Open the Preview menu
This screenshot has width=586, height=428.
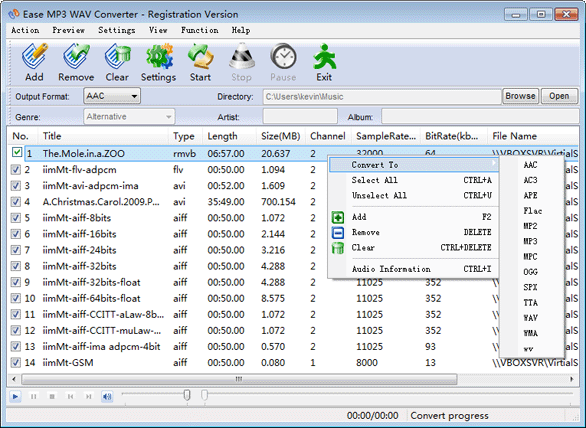click(x=68, y=30)
